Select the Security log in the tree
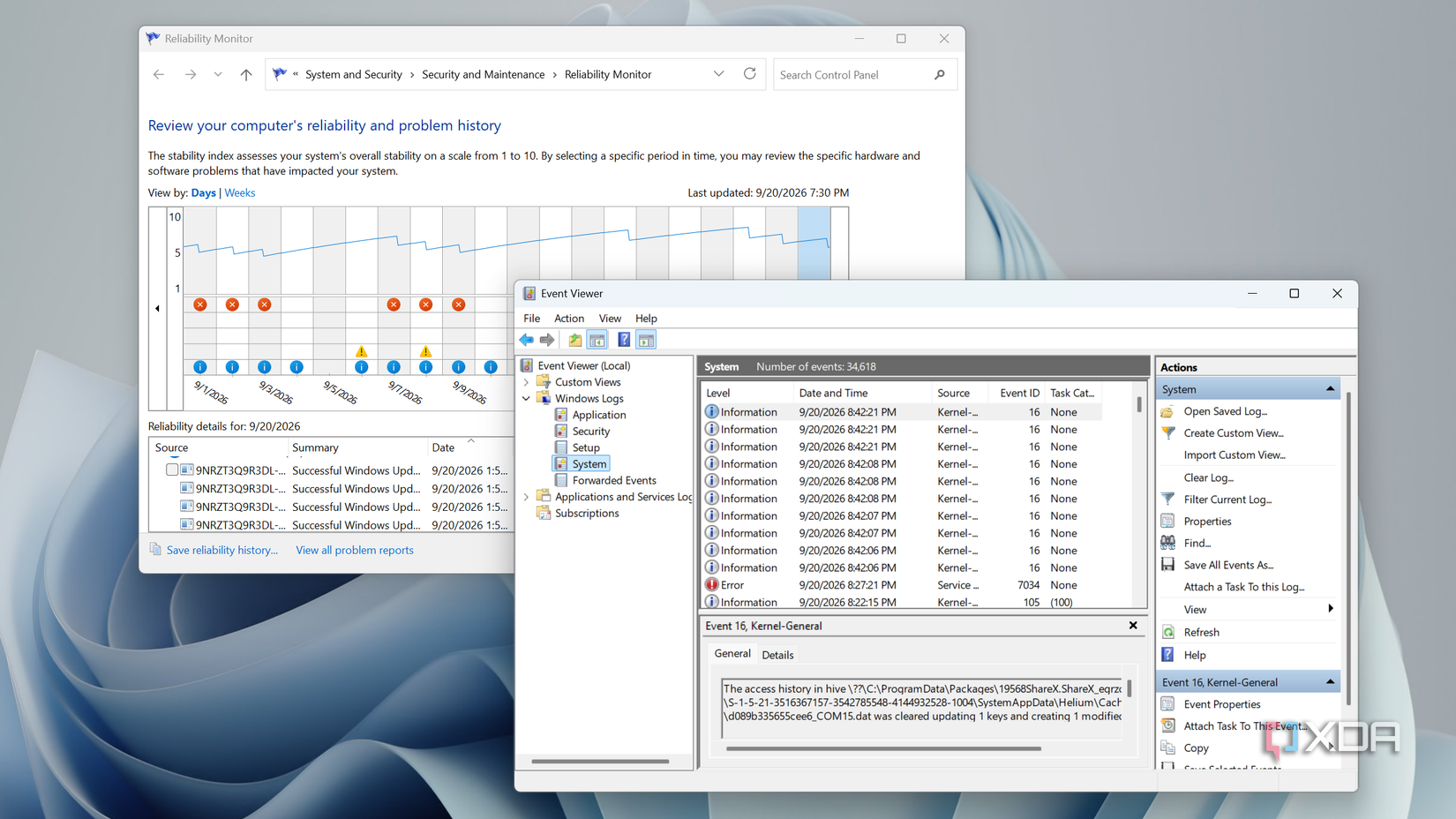Viewport: 1456px width, 819px height. (x=590, y=432)
